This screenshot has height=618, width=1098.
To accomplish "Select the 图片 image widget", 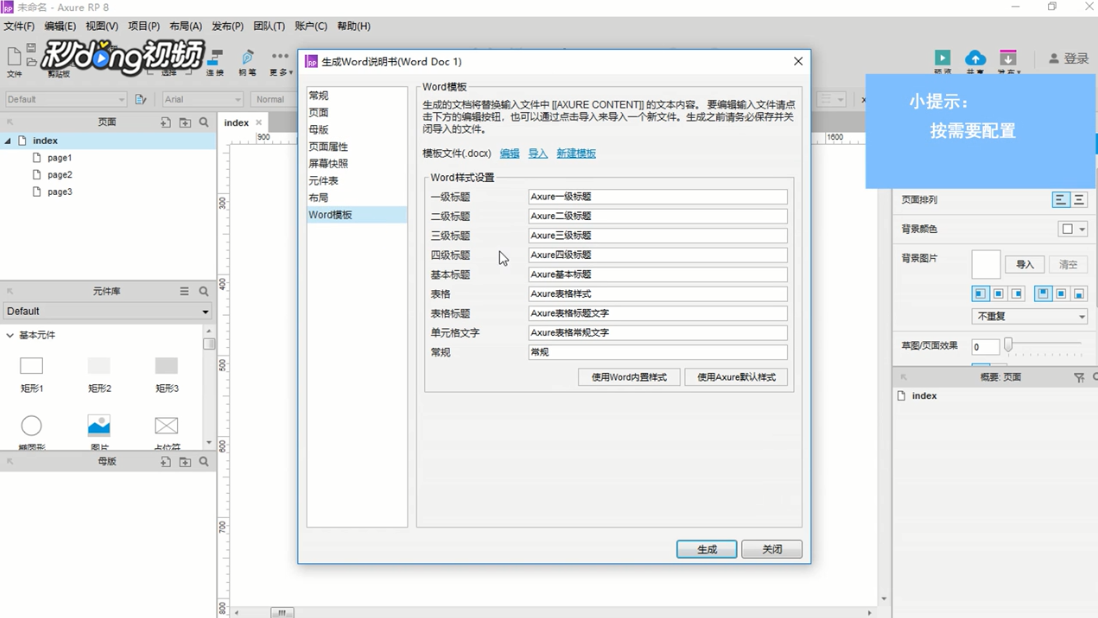I will (x=96, y=425).
